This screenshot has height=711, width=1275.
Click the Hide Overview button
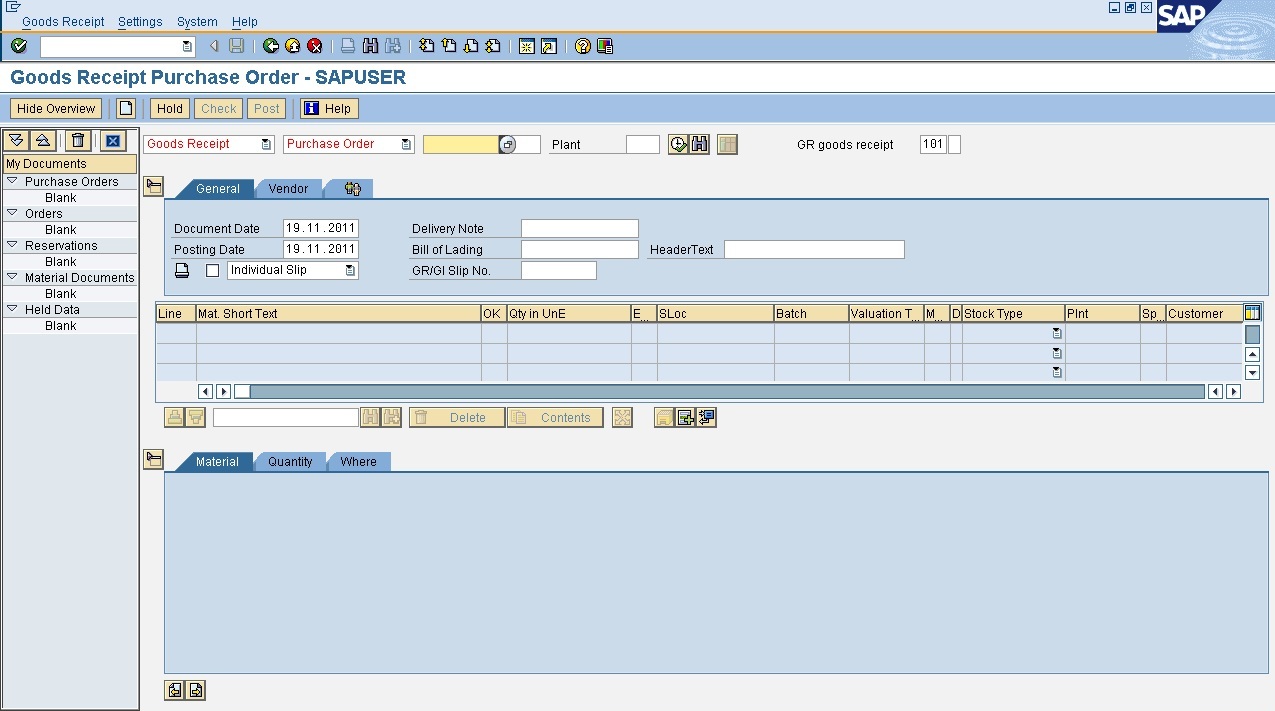pos(56,109)
